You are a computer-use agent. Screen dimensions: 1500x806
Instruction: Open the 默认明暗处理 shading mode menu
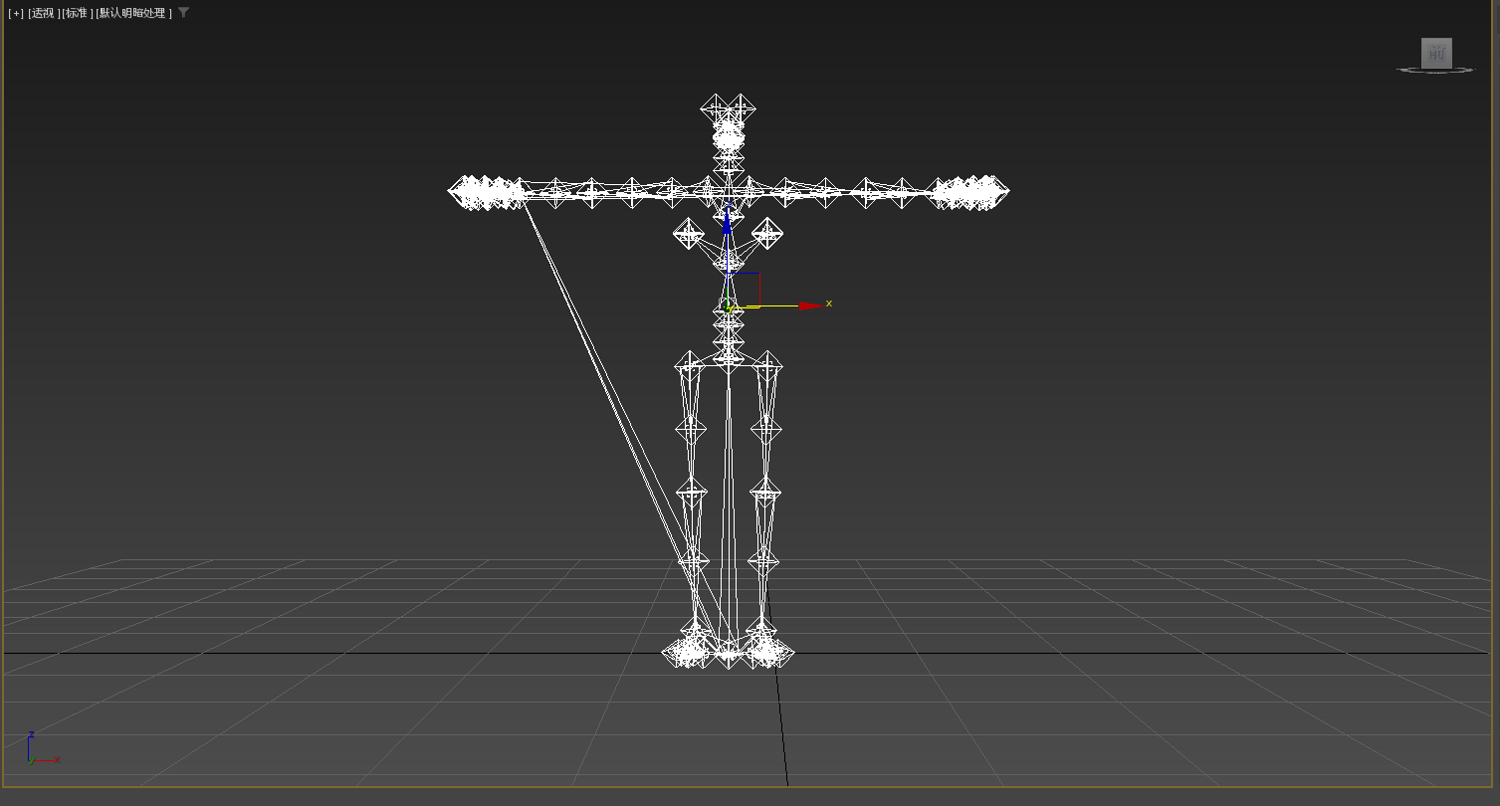(134, 13)
